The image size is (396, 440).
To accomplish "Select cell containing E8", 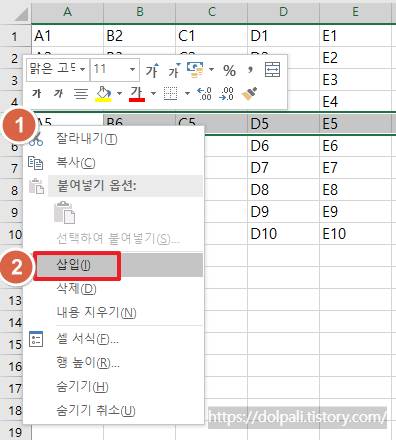I will click(355, 190).
